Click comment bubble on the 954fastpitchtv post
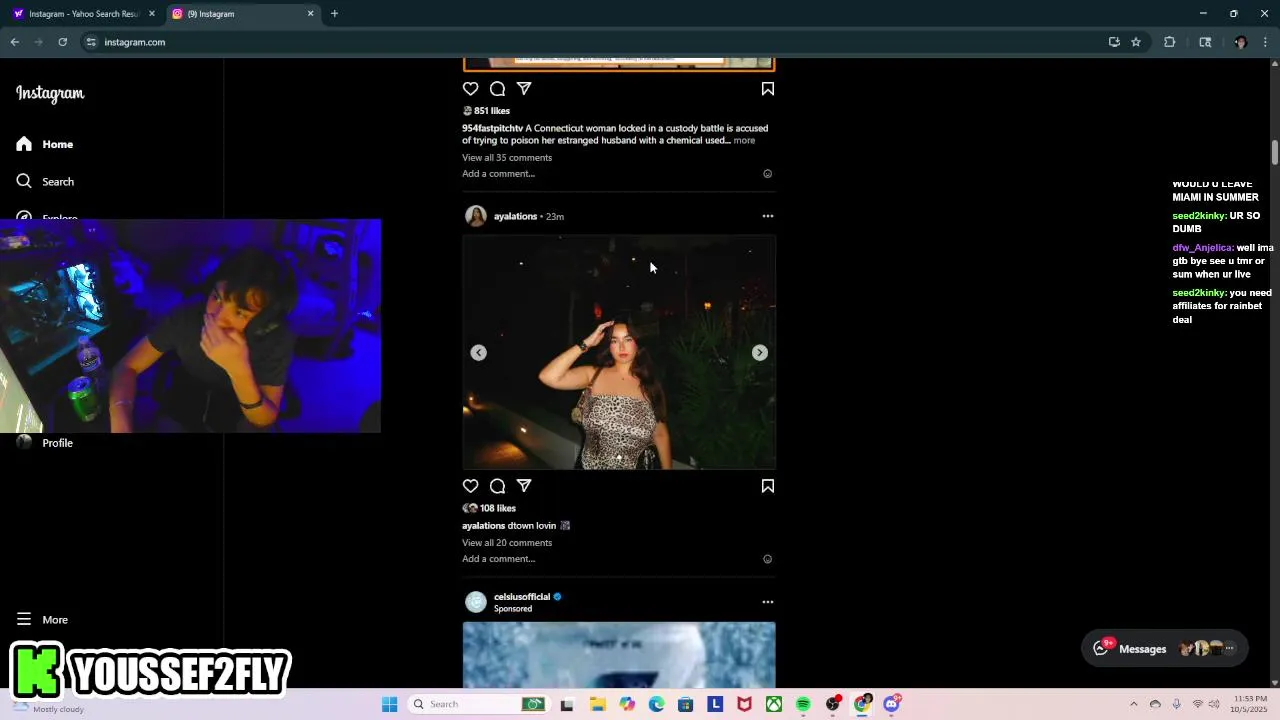This screenshot has height=720, width=1280. (497, 89)
